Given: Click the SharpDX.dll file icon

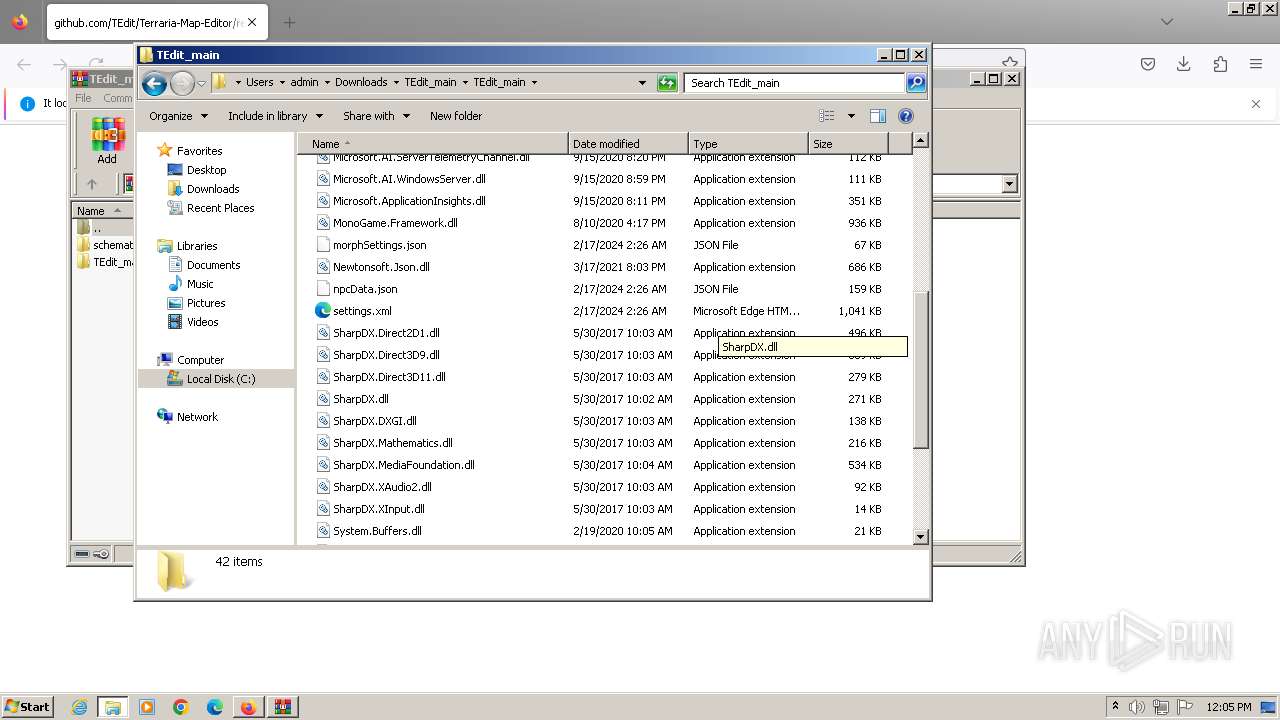Looking at the screenshot, I should 323,399.
